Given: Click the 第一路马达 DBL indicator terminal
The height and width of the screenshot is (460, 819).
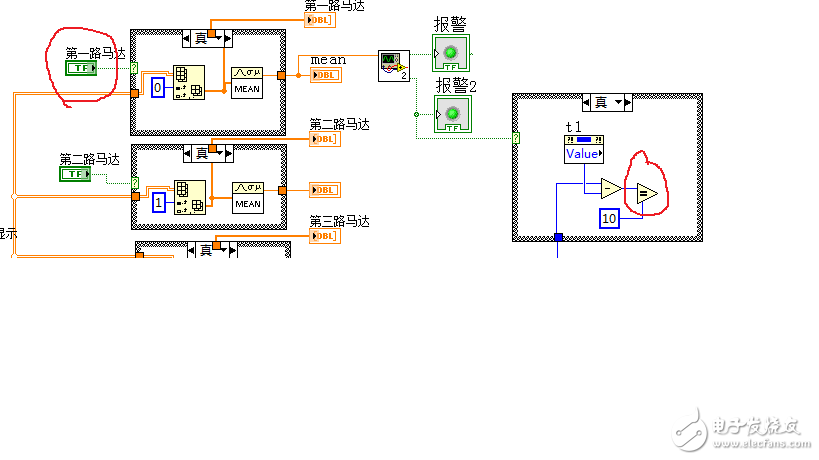Looking at the screenshot, I should click(x=320, y=20).
